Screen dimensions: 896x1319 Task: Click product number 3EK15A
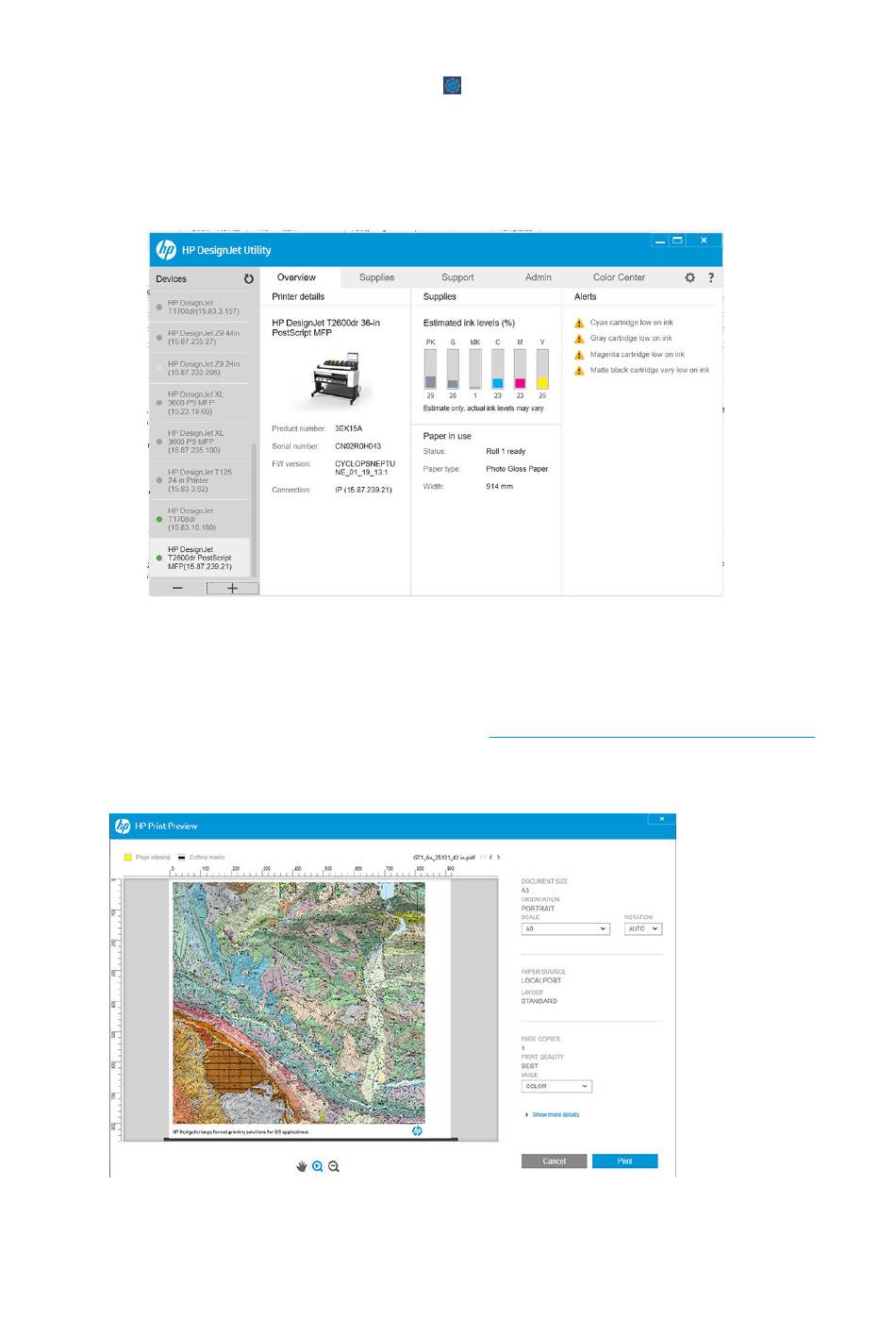pos(349,429)
